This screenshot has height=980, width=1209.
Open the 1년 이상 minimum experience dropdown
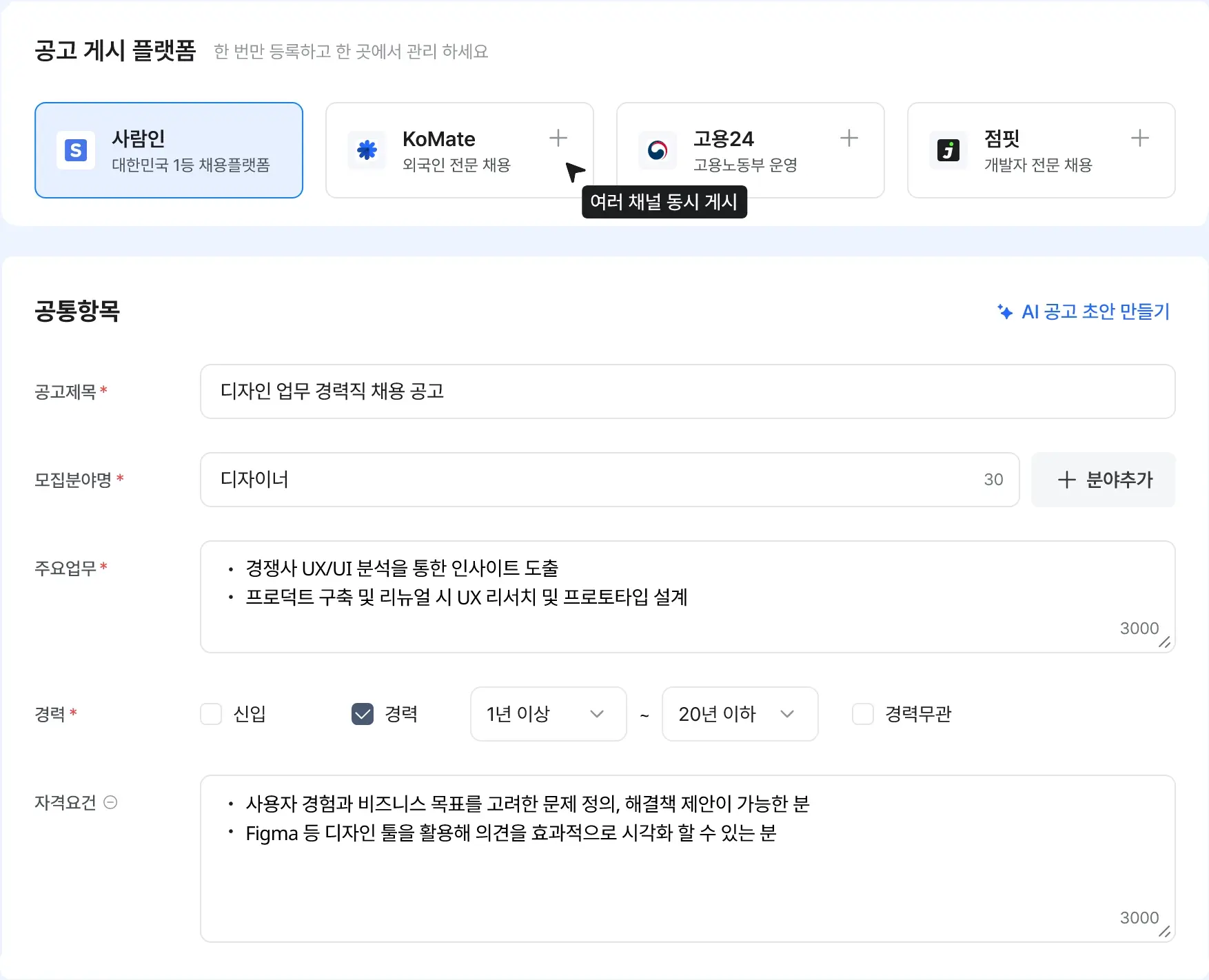coord(549,714)
